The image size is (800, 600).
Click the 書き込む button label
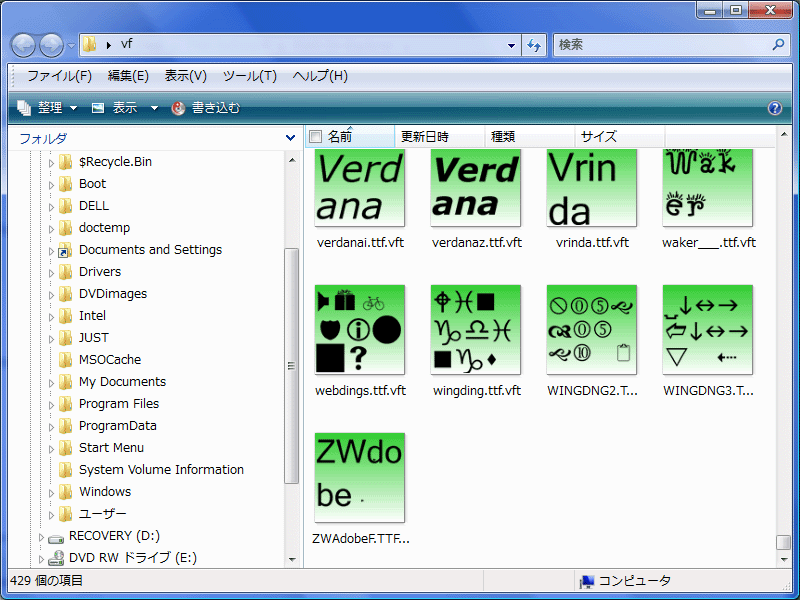(x=216, y=108)
